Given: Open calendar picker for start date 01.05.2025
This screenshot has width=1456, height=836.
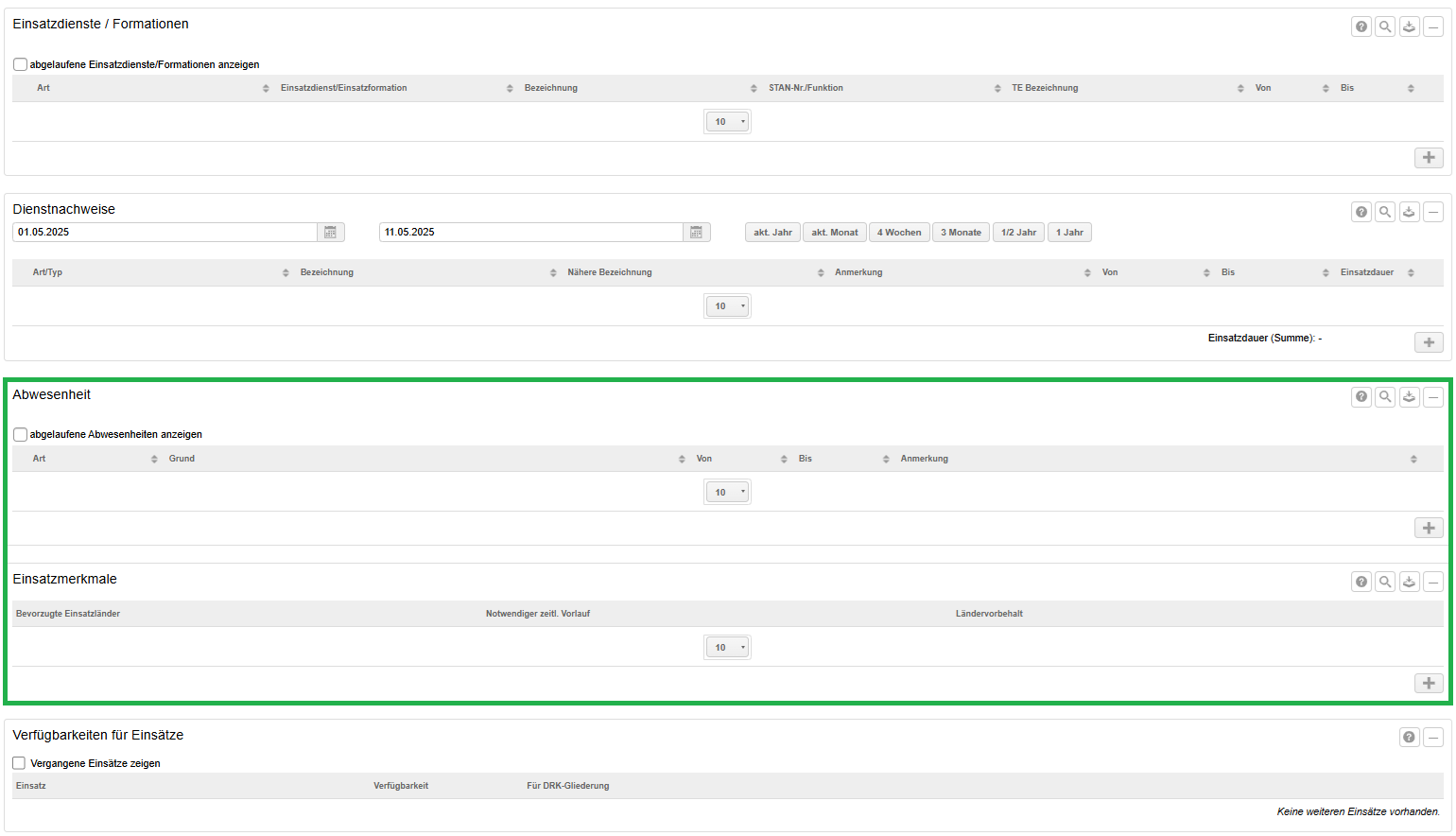Looking at the screenshot, I should pyautogui.click(x=330, y=233).
